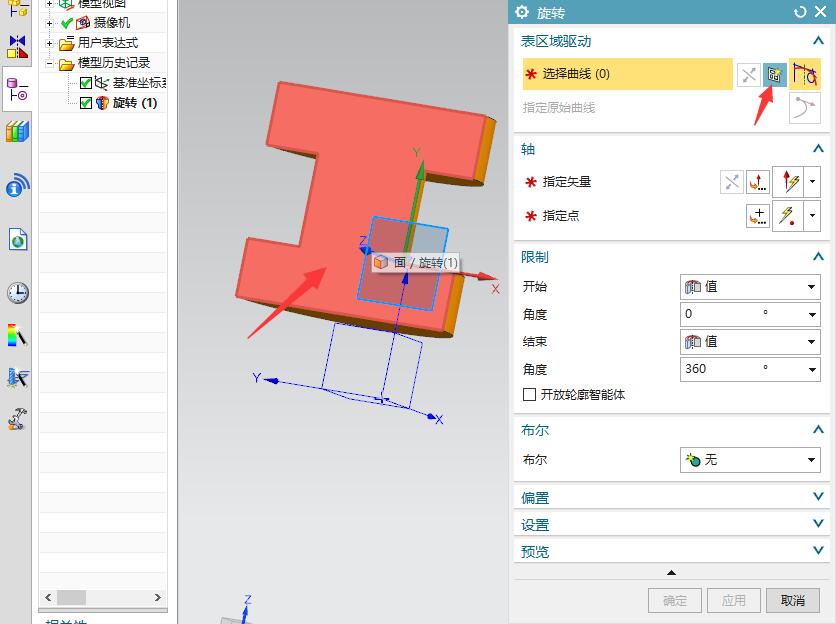Open dropdown arrow of end angle 360 field

(x=812, y=370)
